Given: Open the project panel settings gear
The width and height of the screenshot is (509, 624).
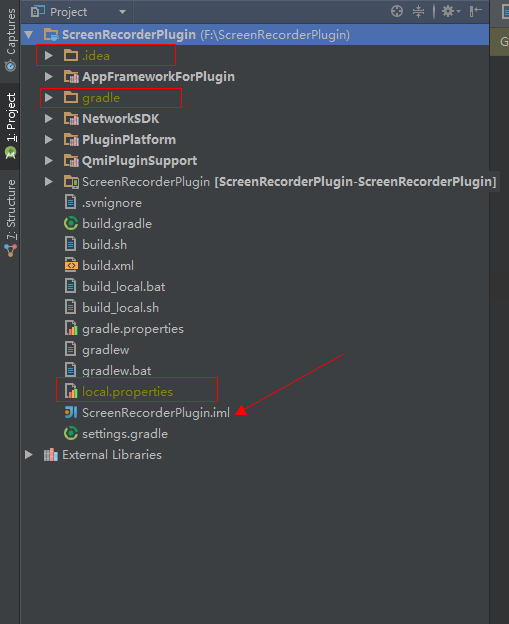Looking at the screenshot, I should pyautogui.click(x=451, y=11).
